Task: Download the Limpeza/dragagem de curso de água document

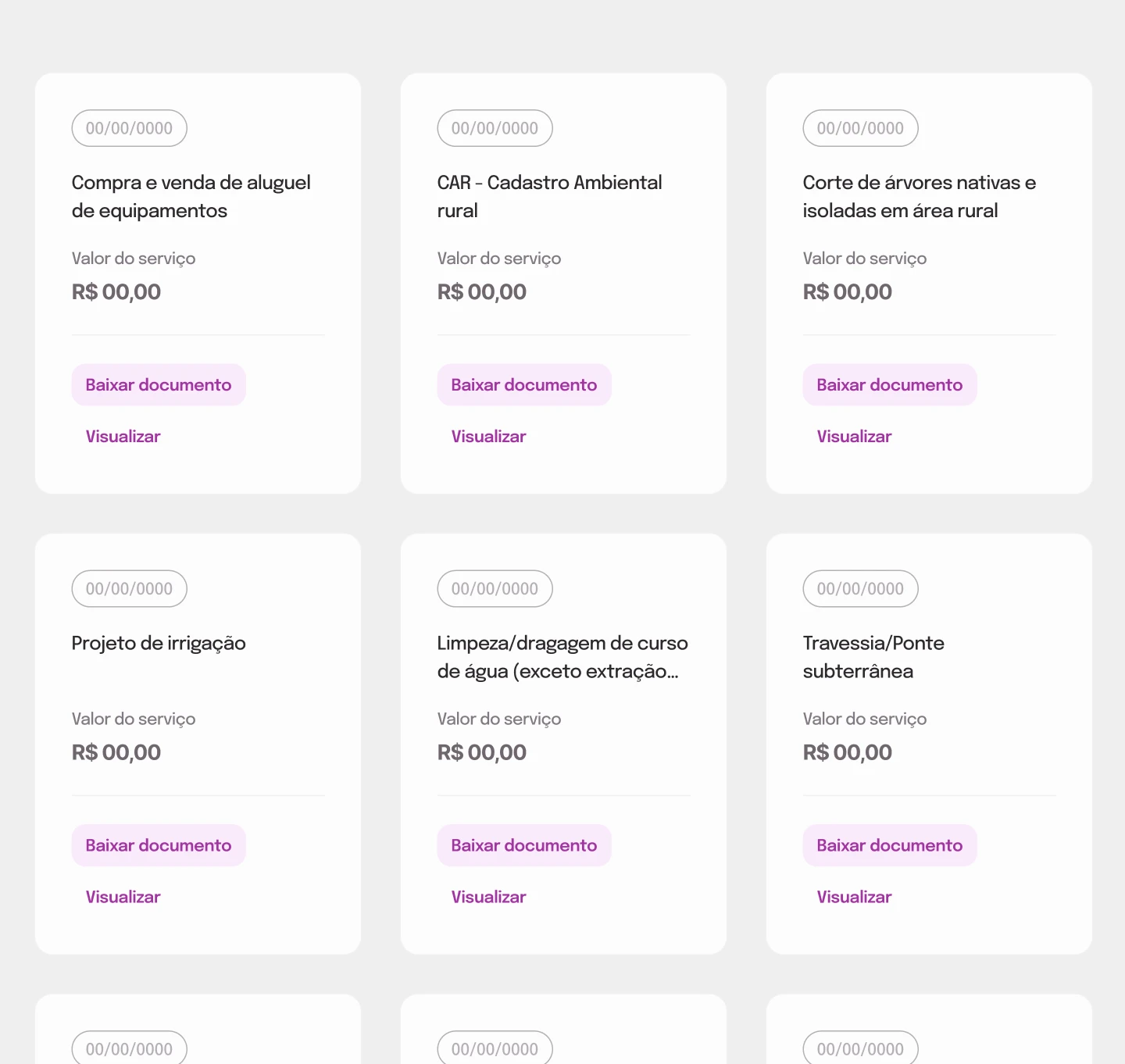Action: point(524,845)
